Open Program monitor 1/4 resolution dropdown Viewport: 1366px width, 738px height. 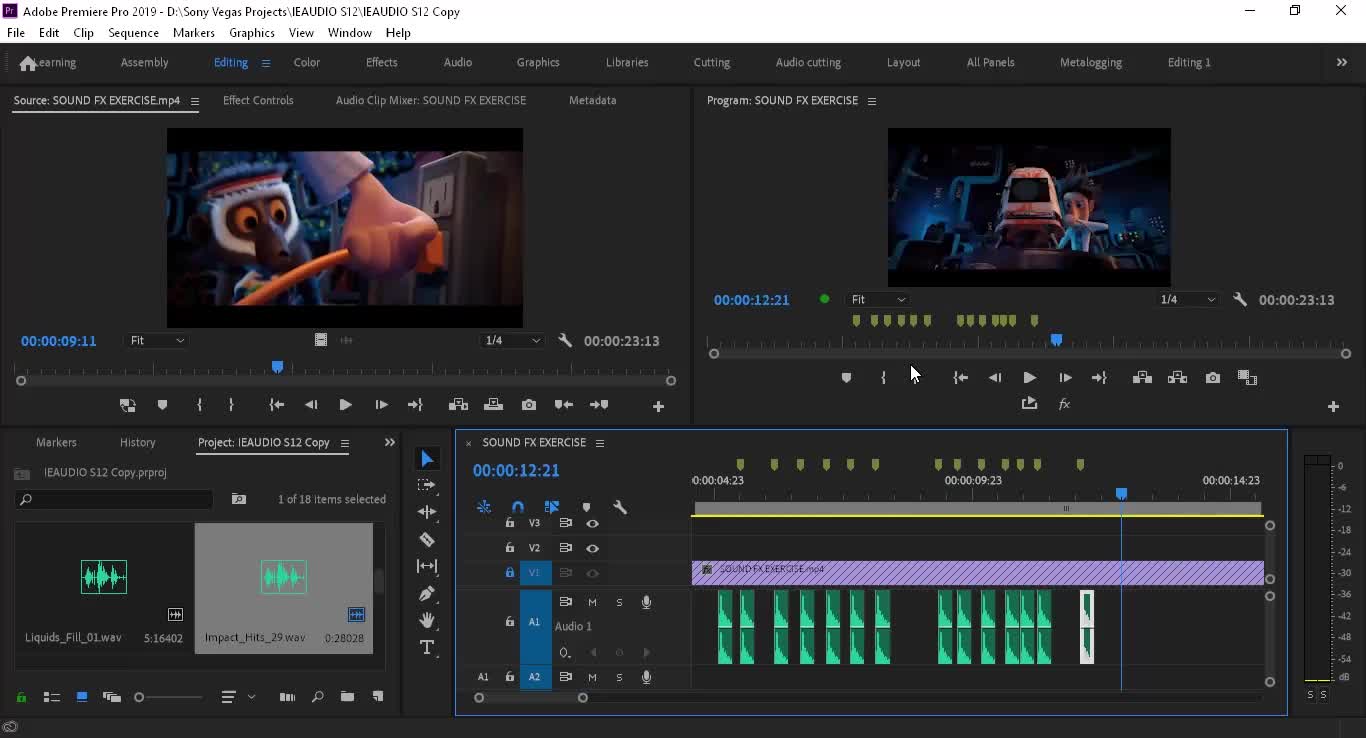(1187, 300)
